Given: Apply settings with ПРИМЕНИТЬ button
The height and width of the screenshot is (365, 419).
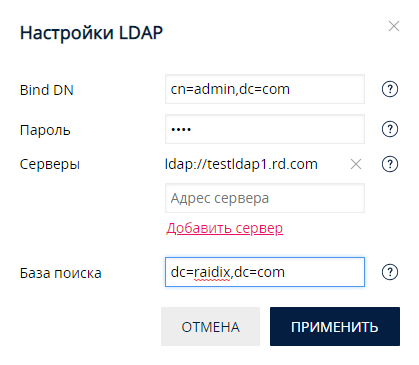Looking at the screenshot, I should (335, 326).
